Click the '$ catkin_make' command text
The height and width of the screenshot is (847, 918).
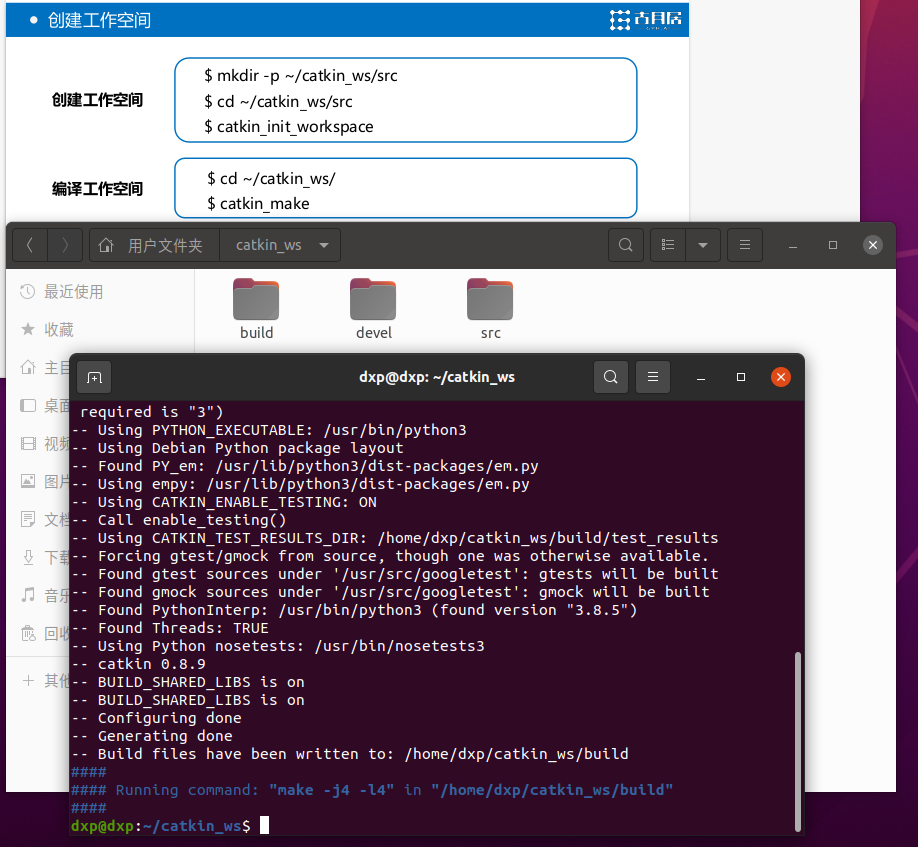click(x=258, y=204)
